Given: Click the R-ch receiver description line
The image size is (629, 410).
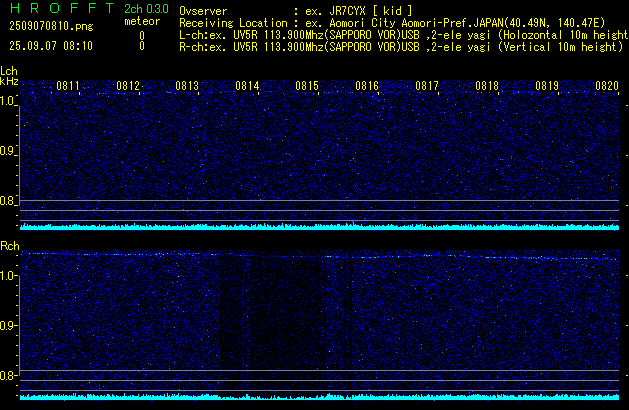Looking at the screenshot, I should [401, 47].
